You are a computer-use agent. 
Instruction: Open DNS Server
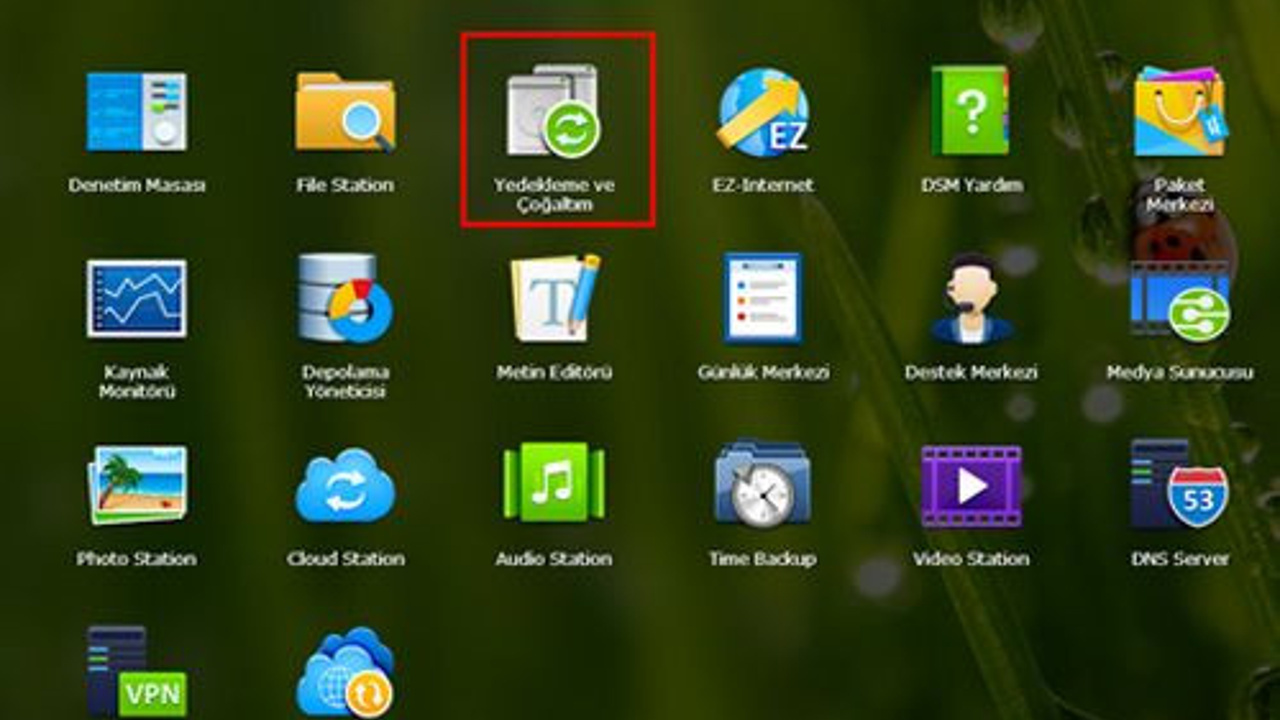click(1179, 486)
